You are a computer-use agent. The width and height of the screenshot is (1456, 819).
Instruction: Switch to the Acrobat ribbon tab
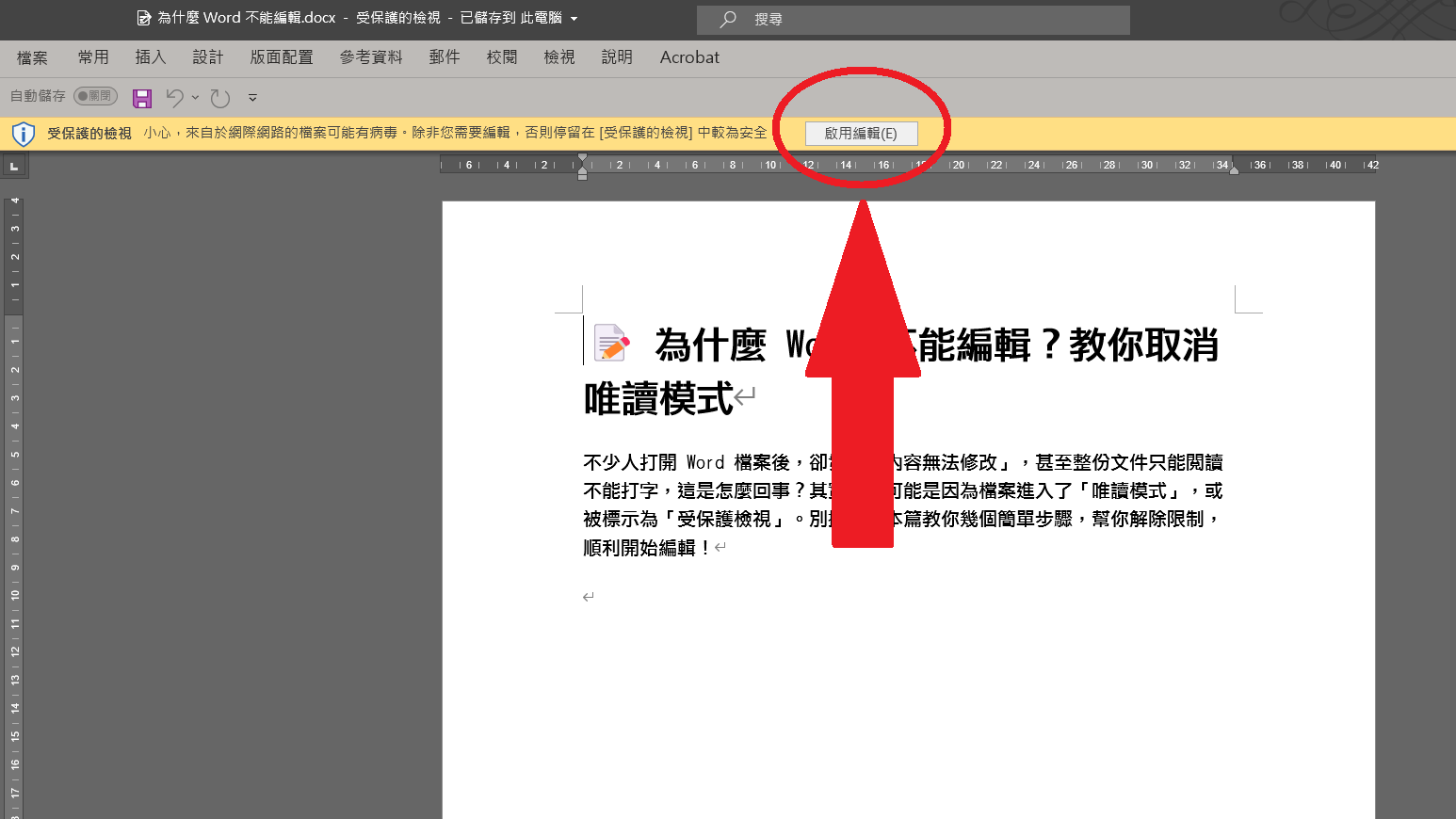coord(689,57)
